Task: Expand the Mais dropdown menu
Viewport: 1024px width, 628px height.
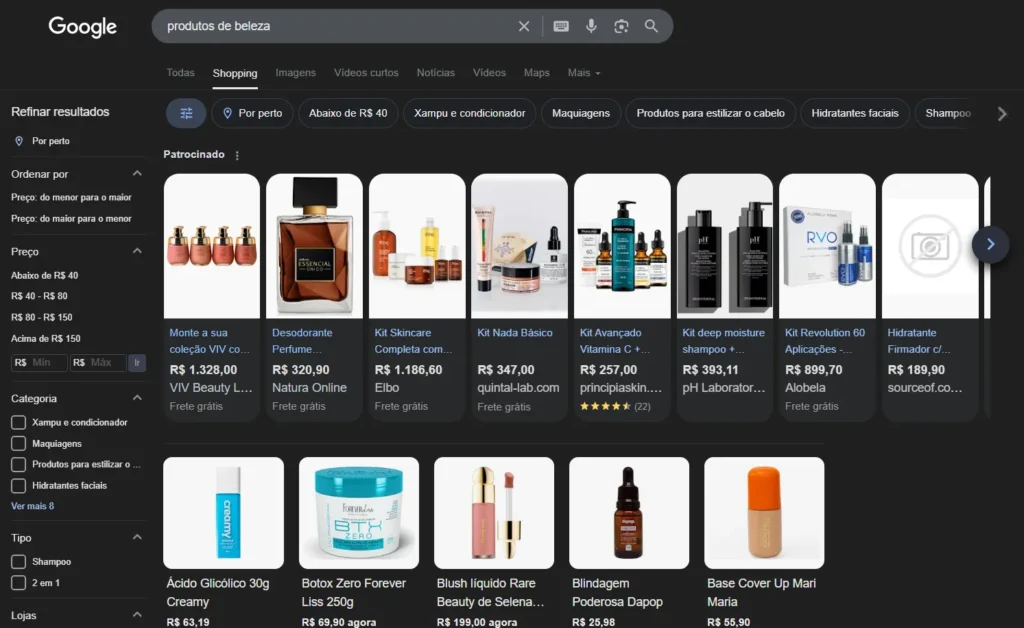Action: coord(584,72)
